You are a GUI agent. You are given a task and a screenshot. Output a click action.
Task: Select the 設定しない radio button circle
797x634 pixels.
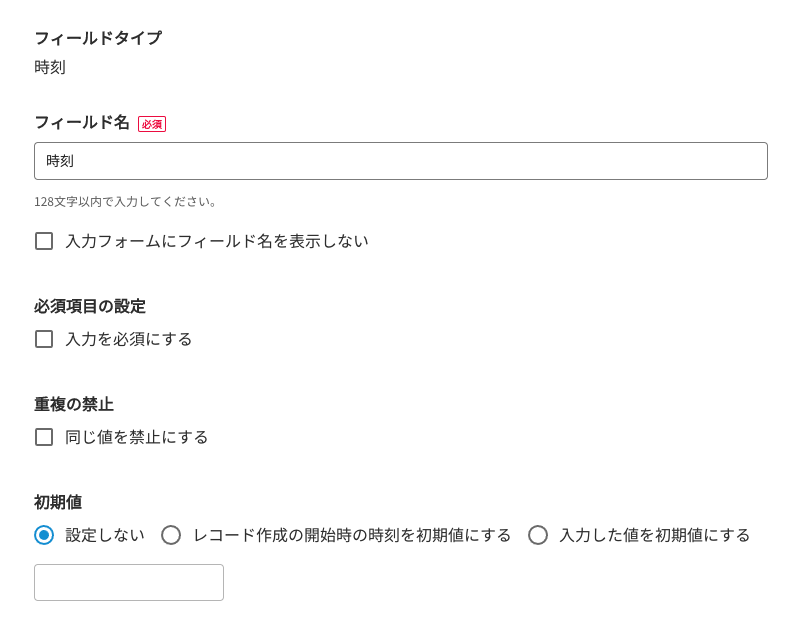[x=44, y=535]
